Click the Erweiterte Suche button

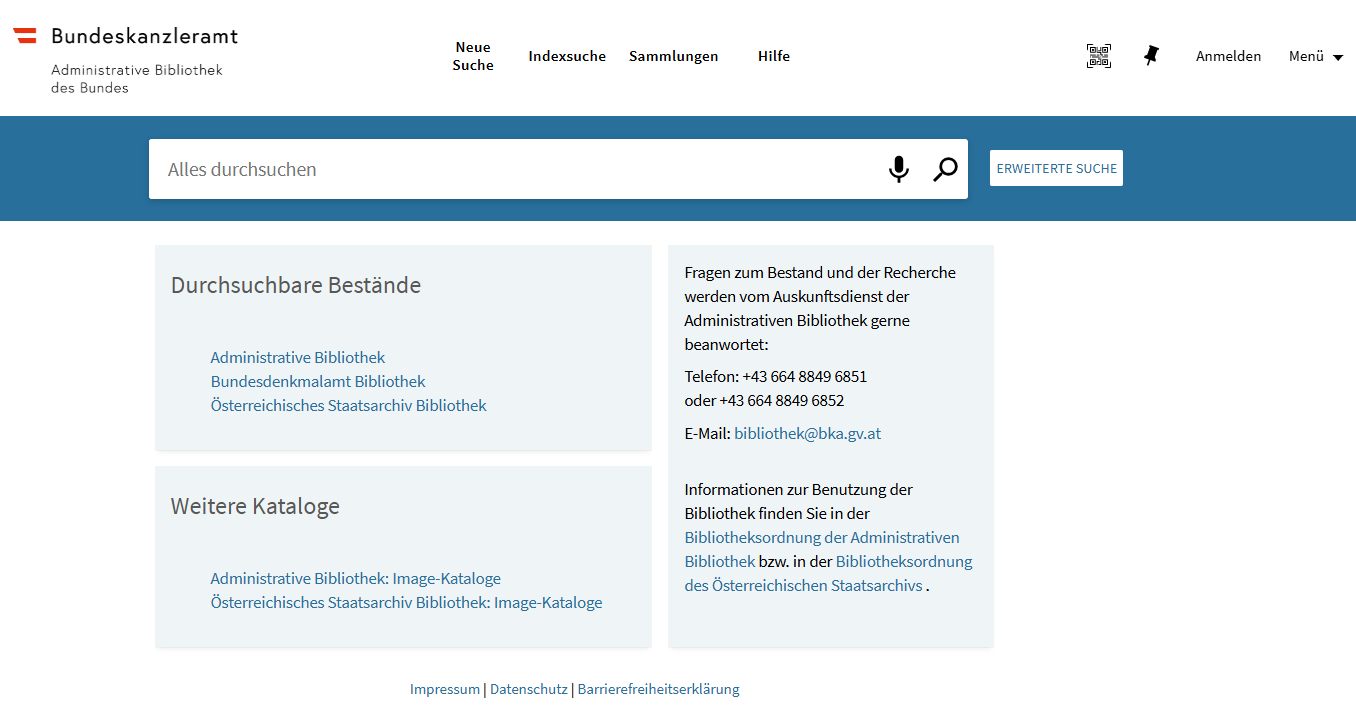[1056, 168]
